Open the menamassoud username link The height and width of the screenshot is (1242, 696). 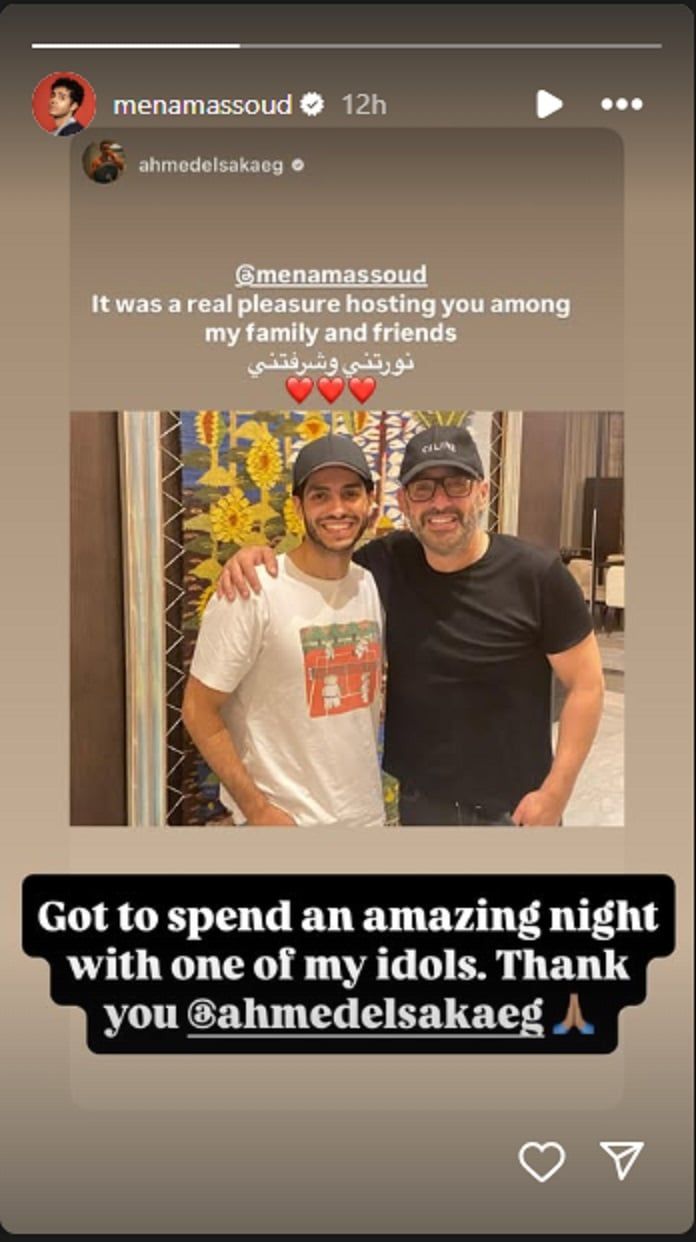click(202, 104)
